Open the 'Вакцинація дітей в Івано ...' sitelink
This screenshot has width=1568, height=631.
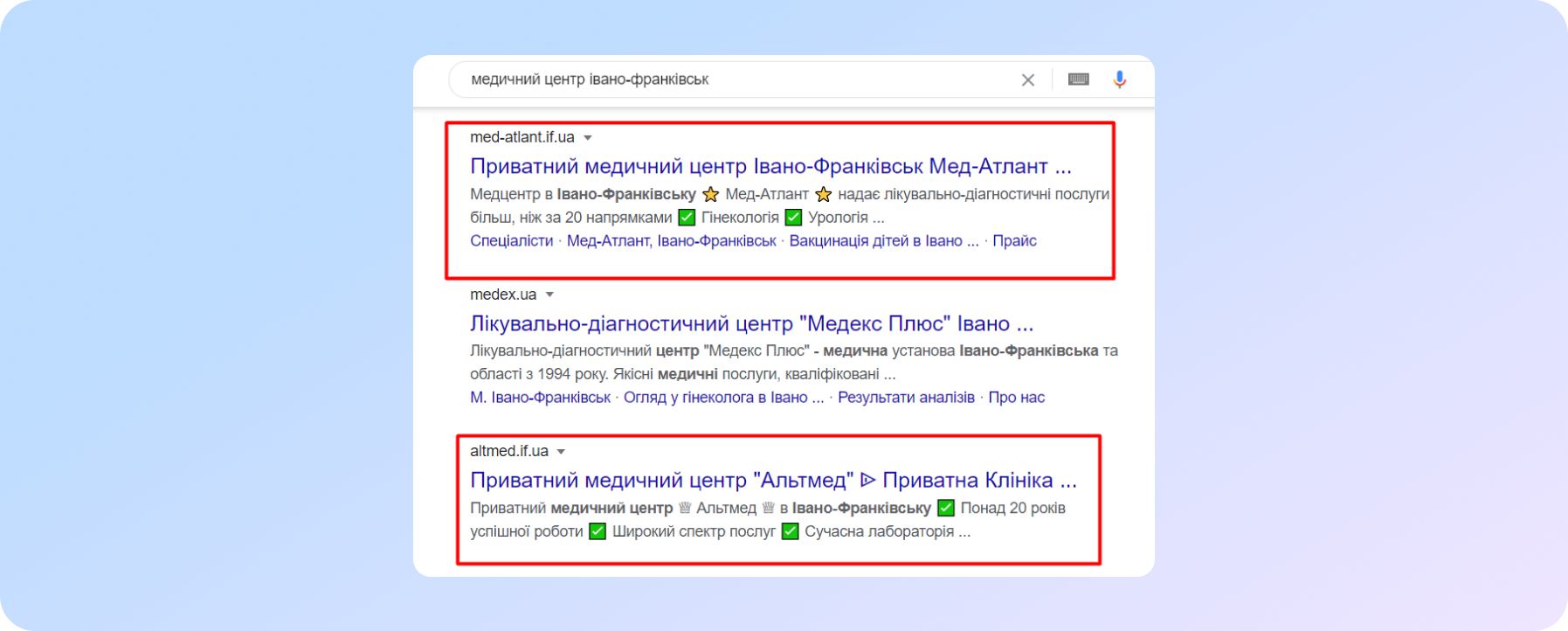pyautogui.click(x=884, y=241)
